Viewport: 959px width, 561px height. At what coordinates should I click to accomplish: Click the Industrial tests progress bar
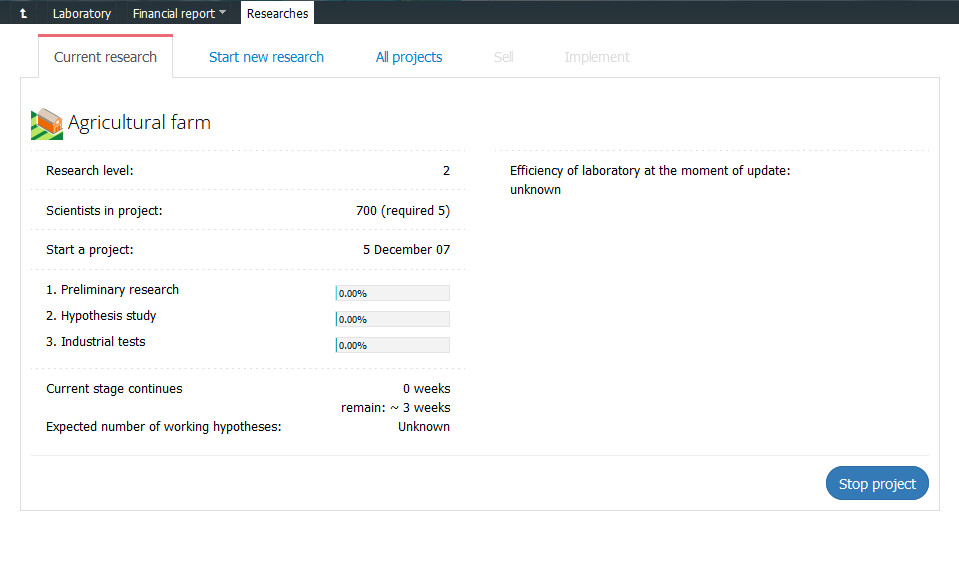(392, 345)
